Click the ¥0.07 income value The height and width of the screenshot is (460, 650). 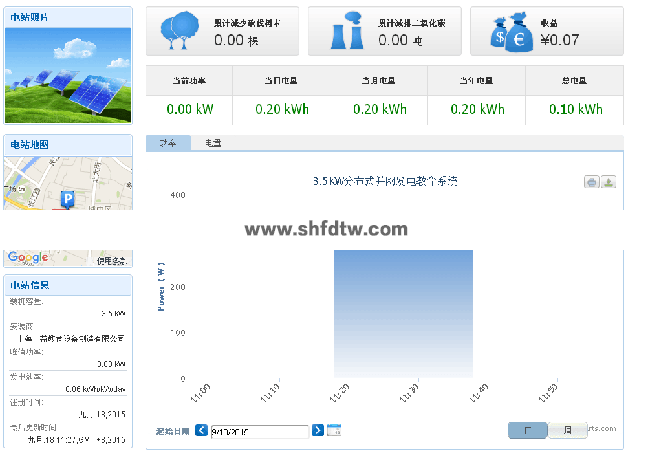pos(559,40)
